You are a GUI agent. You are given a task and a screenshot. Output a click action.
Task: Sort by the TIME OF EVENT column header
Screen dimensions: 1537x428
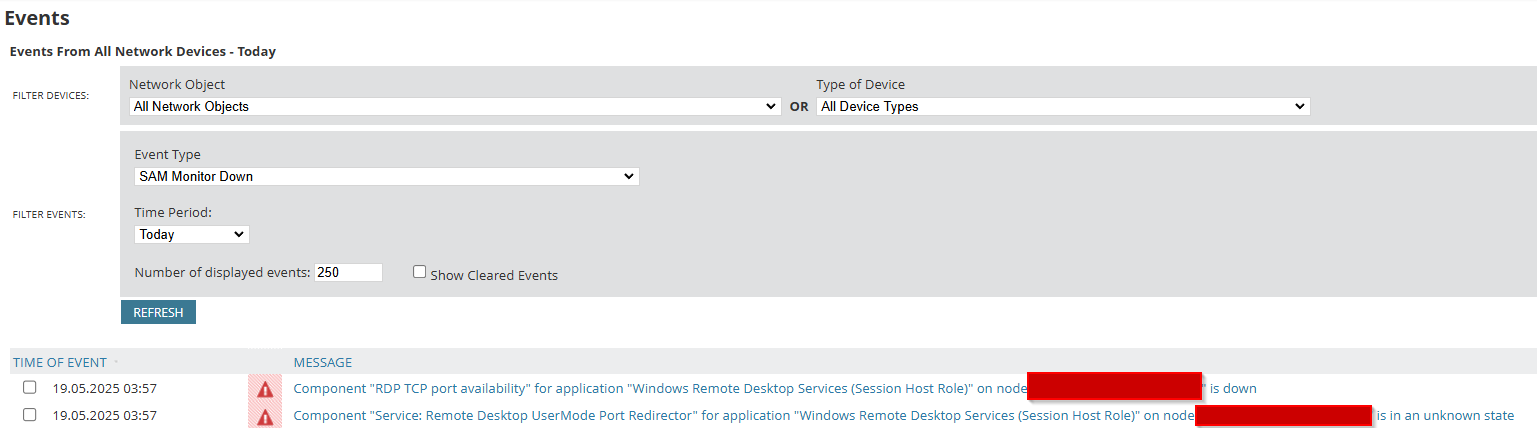tap(60, 362)
